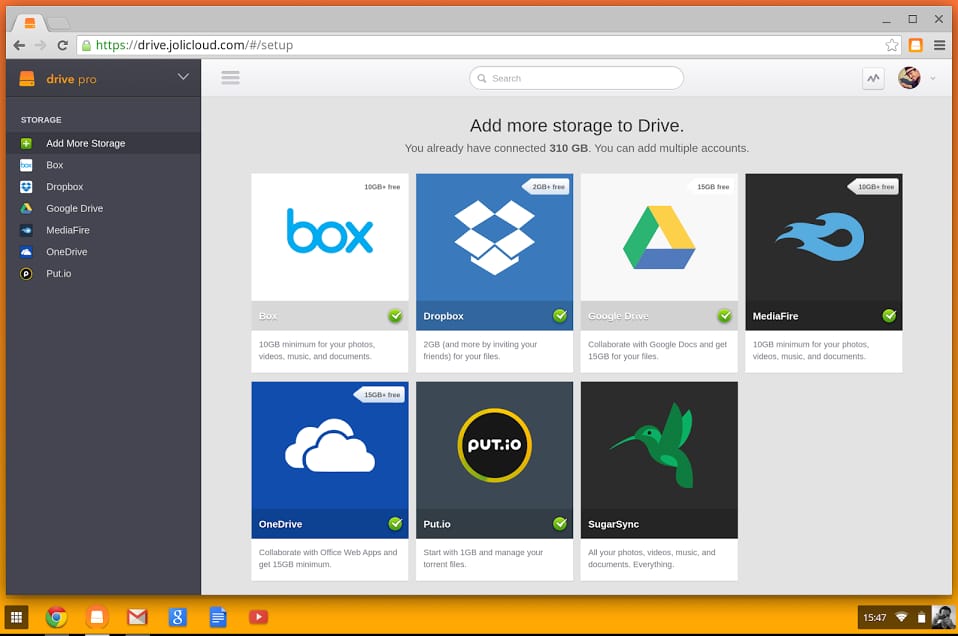Click the MediaFire 10GB+ free tag
This screenshot has width=958, height=636.
[x=872, y=186]
